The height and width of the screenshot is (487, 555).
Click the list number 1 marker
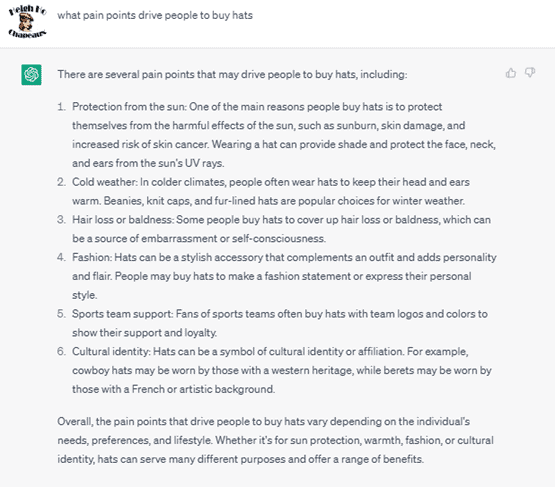pyautogui.click(x=61, y=107)
